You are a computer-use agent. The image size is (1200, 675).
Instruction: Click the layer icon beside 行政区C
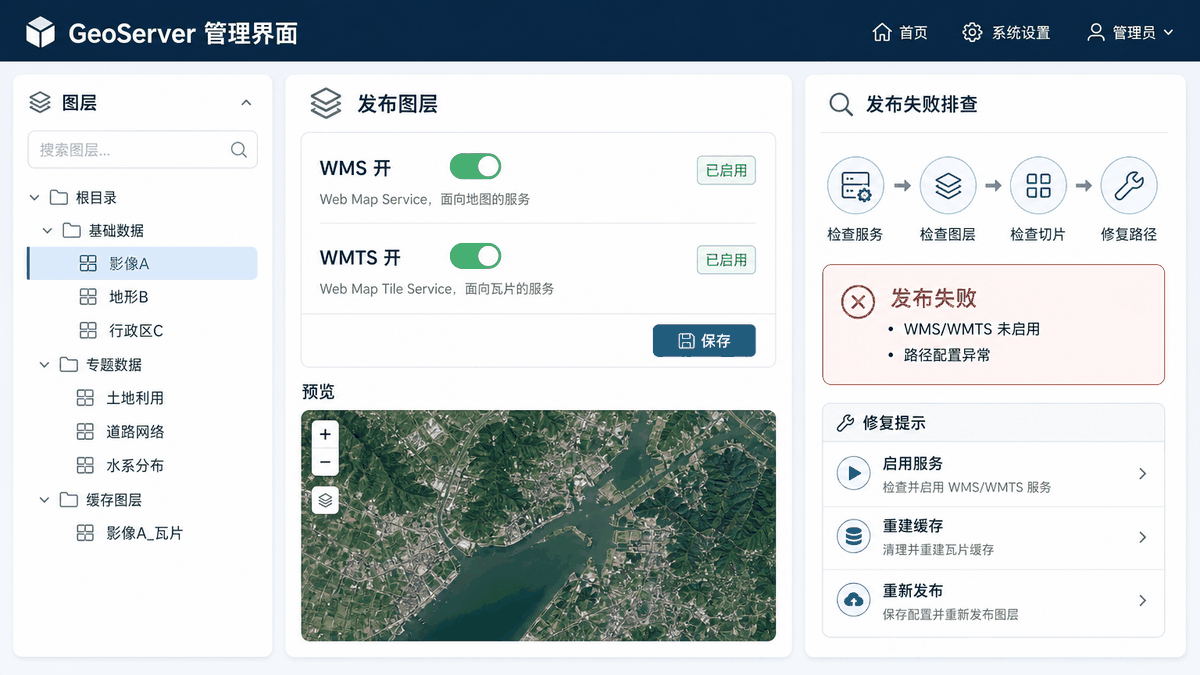click(88, 330)
